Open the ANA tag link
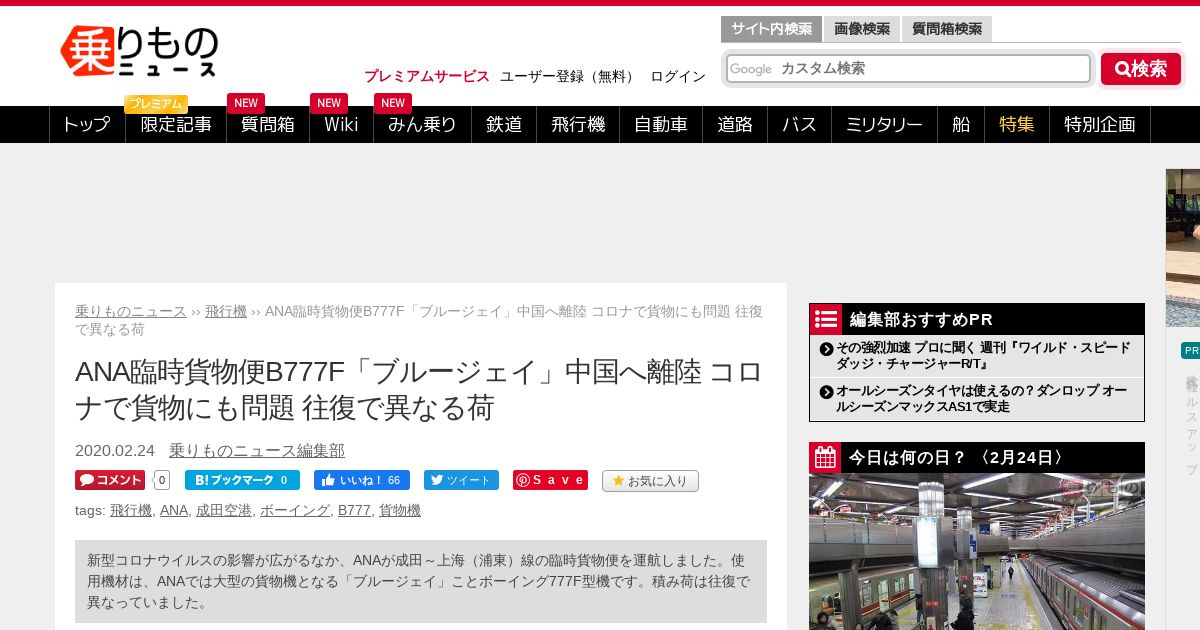Screen dimensions: 1200x630 (174, 510)
